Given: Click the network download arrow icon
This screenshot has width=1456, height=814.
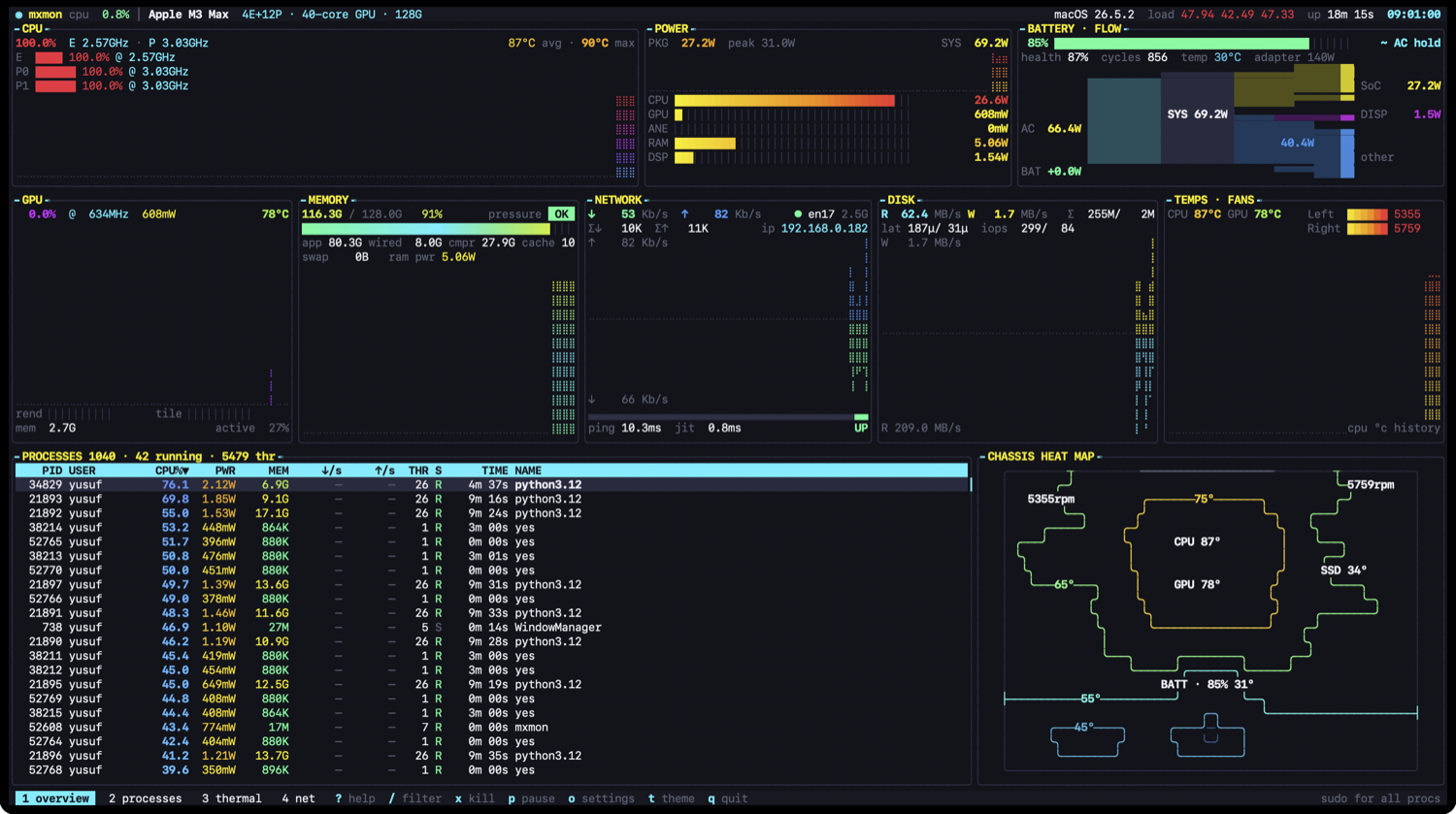Looking at the screenshot, I should (x=592, y=214).
